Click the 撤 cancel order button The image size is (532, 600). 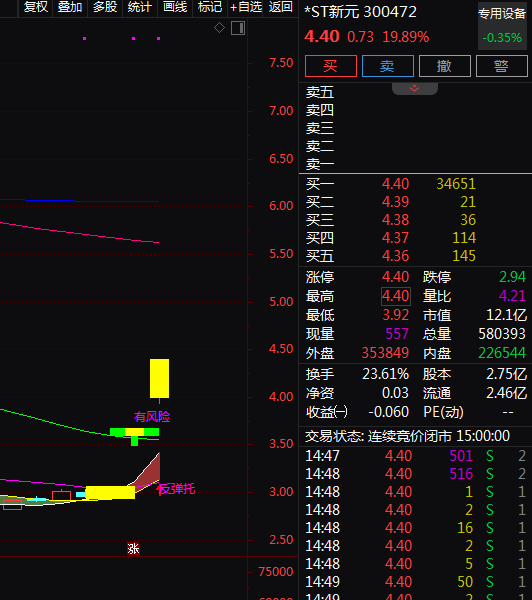(444, 66)
